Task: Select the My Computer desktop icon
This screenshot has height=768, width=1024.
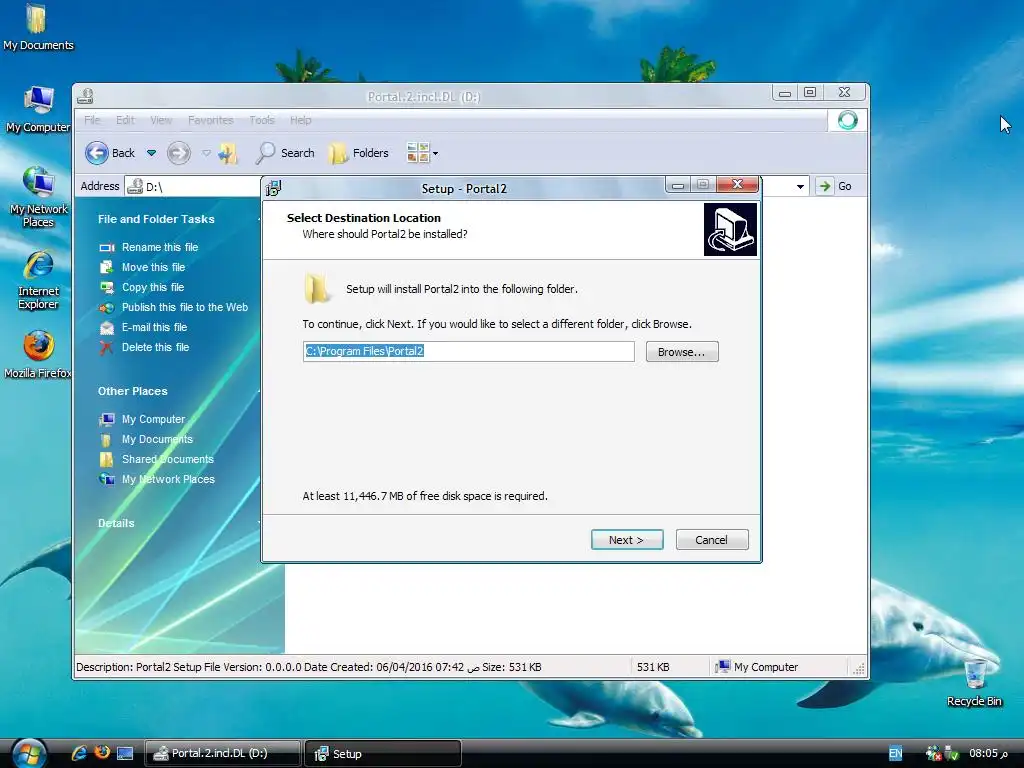Action: [x=38, y=109]
